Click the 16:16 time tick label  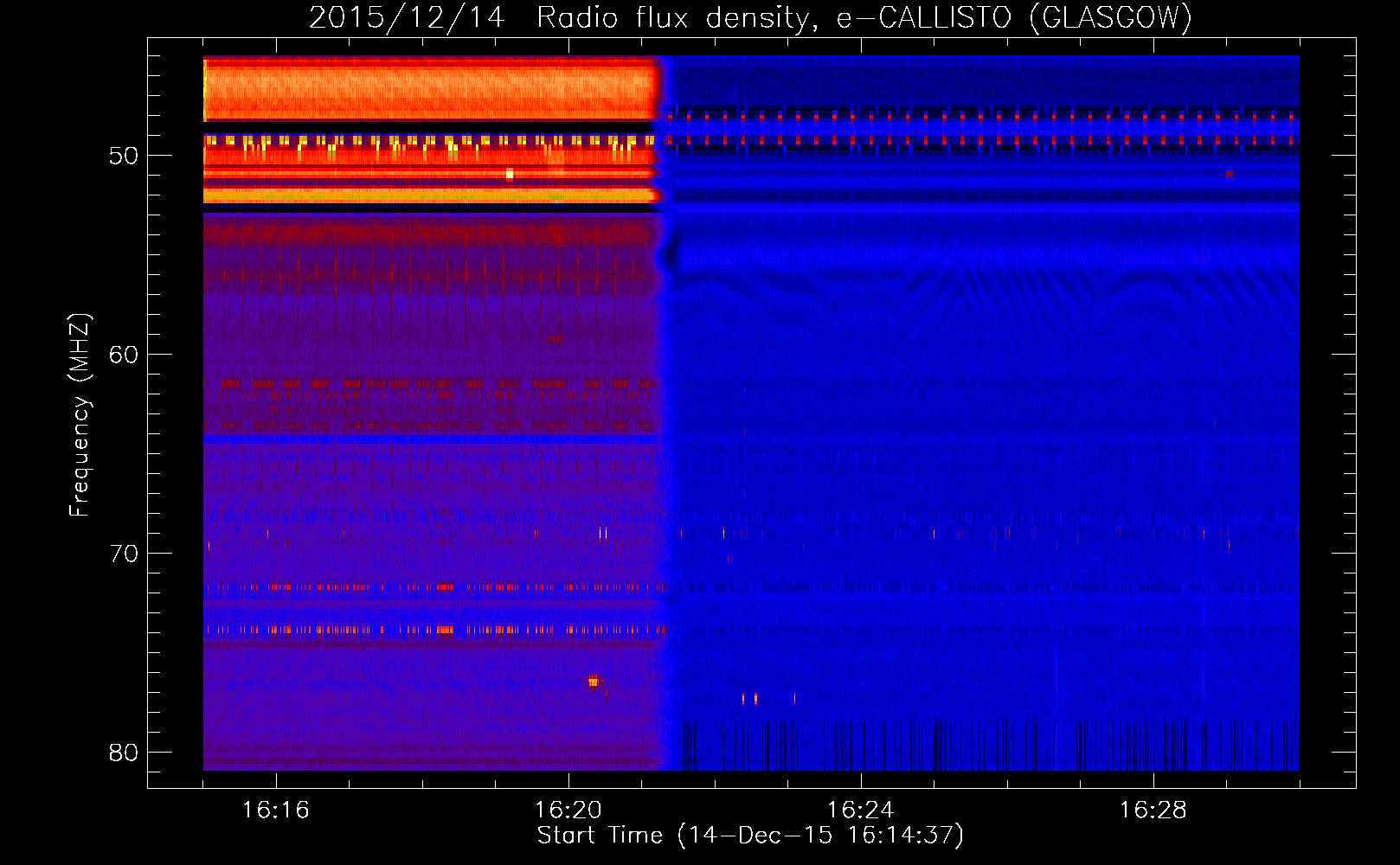tap(276, 811)
